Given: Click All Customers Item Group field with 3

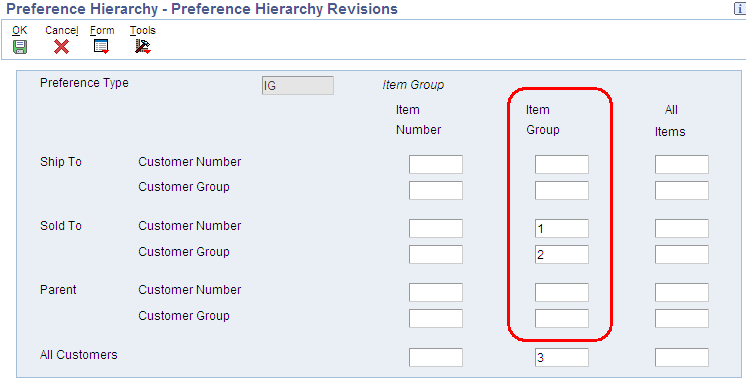Looking at the screenshot, I should coord(562,357).
